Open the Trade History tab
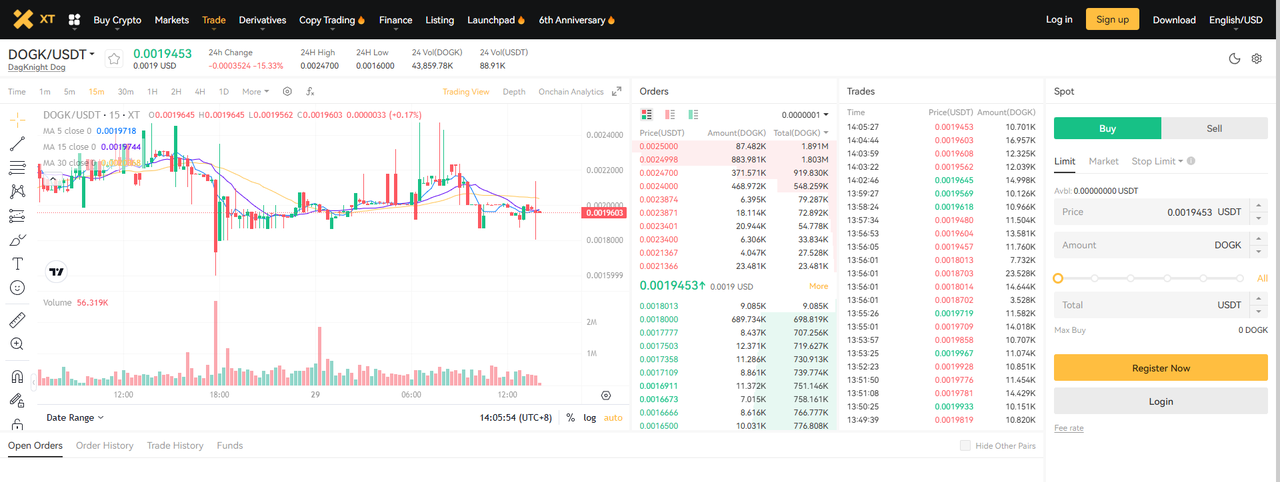Viewport: 1280px width, 482px height. coord(175,445)
